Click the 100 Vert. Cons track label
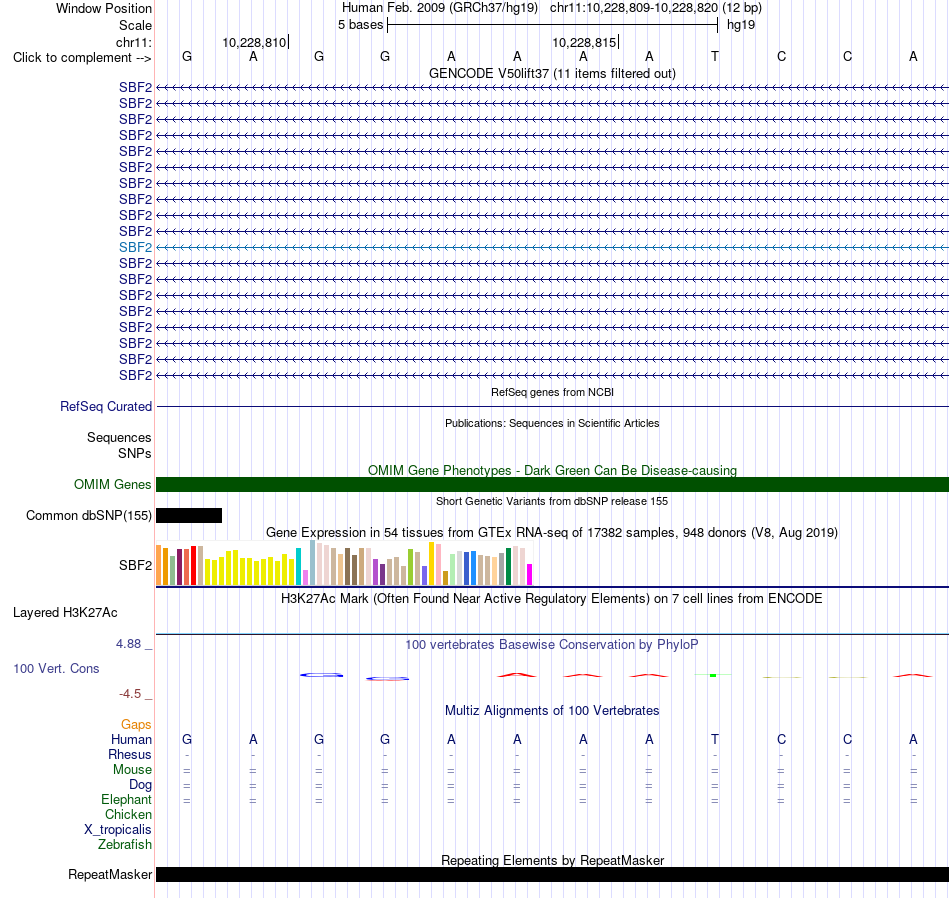Viewport: 950px width, 898px height. pyautogui.click(x=56, y=668)
